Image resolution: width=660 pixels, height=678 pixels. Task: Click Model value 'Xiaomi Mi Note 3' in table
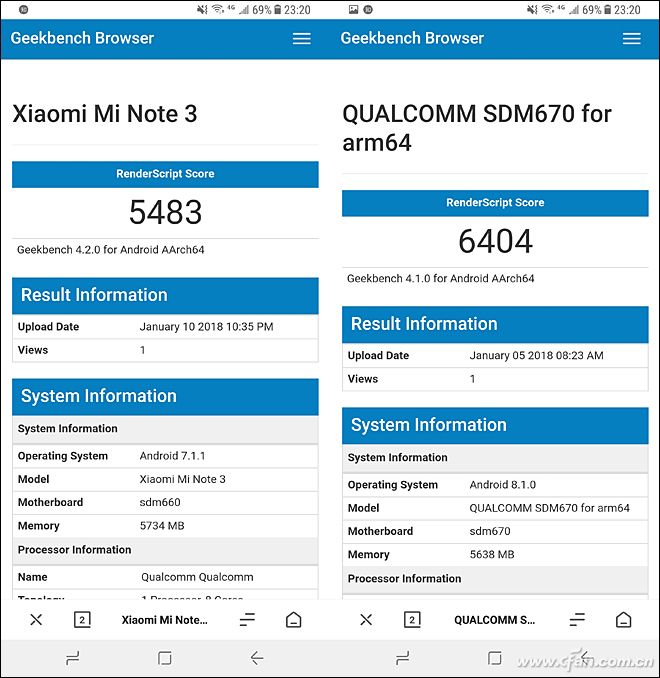[182, 479]
